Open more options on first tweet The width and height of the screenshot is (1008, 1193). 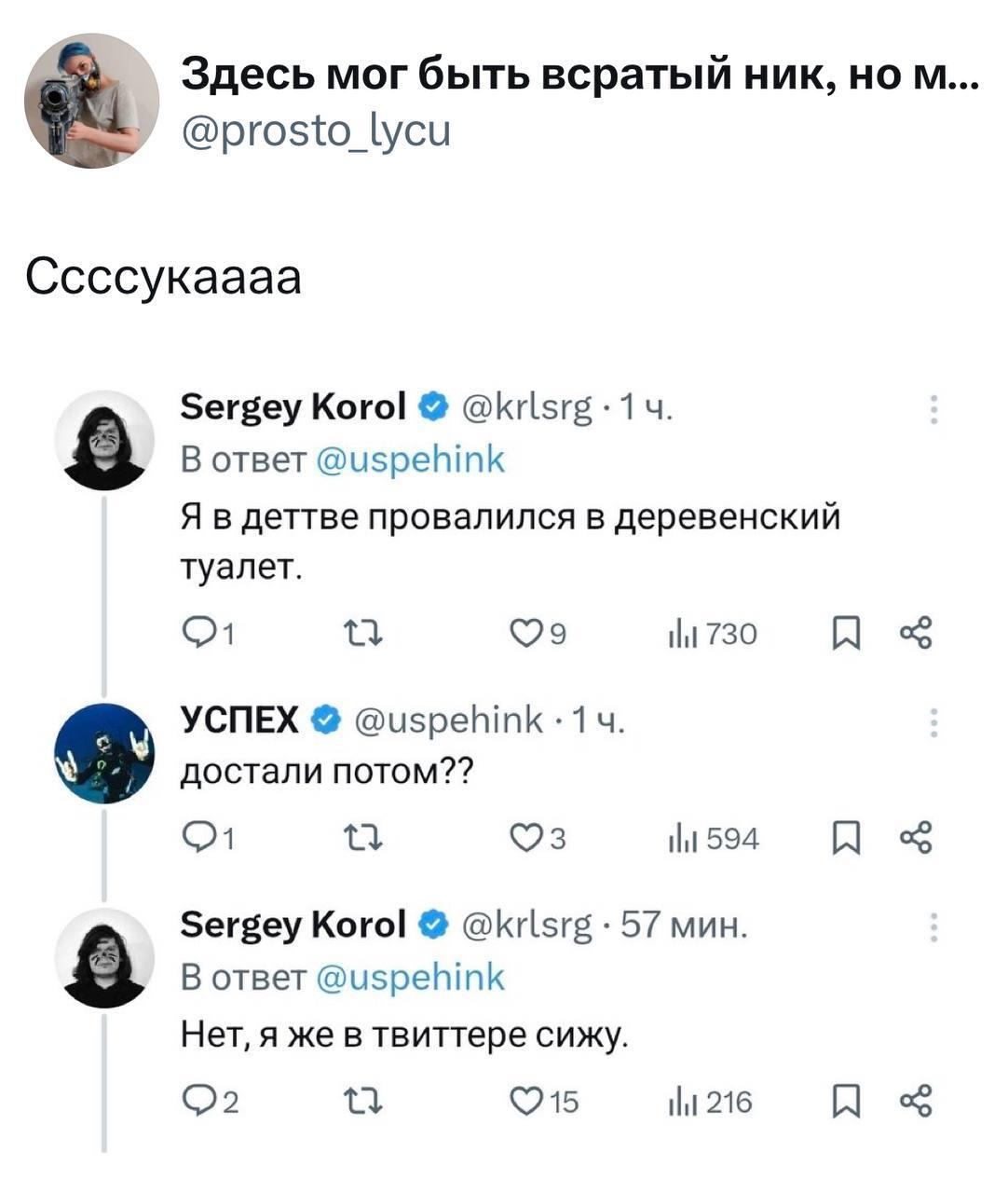(x=933, y=409)
